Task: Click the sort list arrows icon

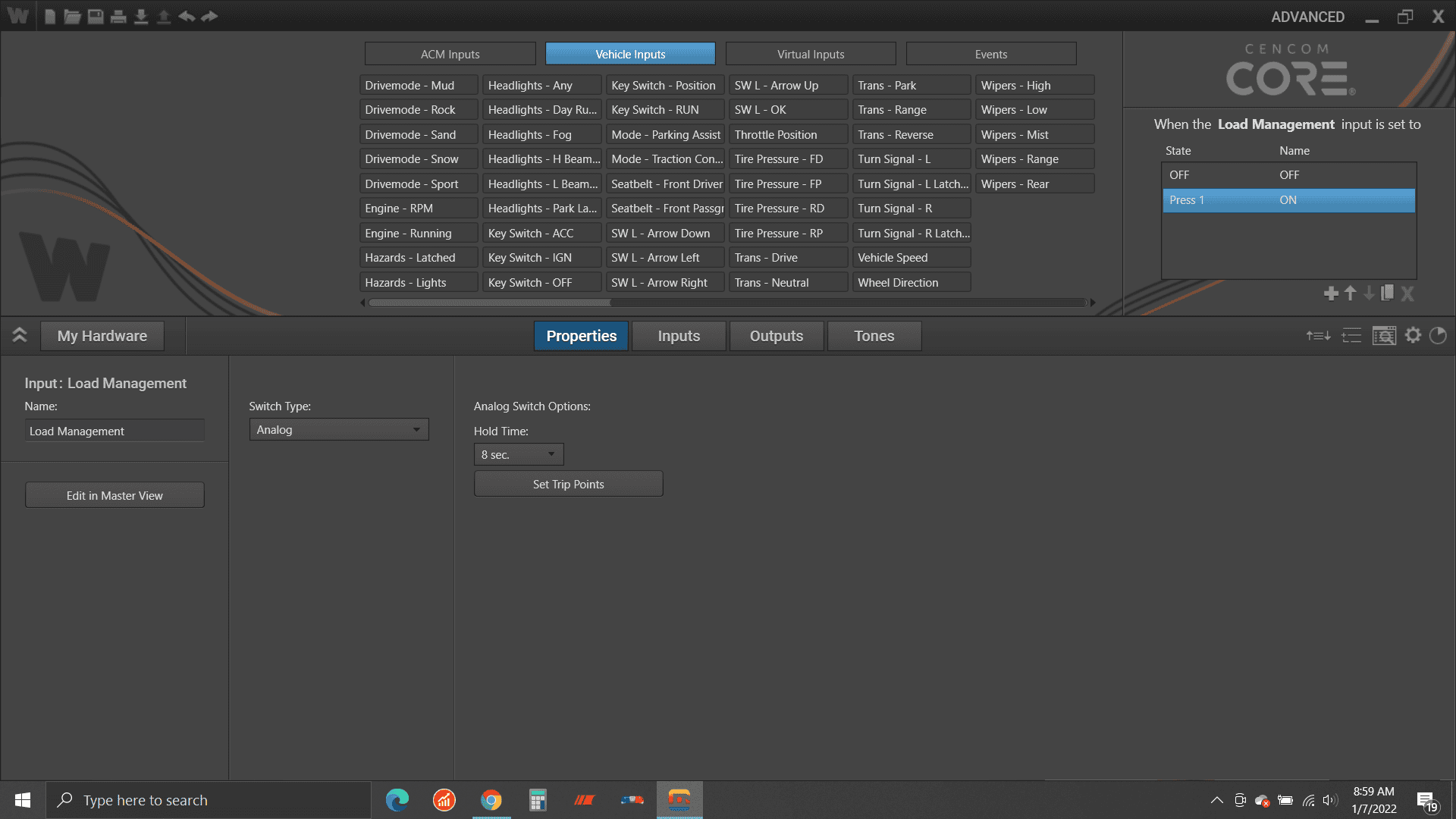Action: pos(1318,335)
